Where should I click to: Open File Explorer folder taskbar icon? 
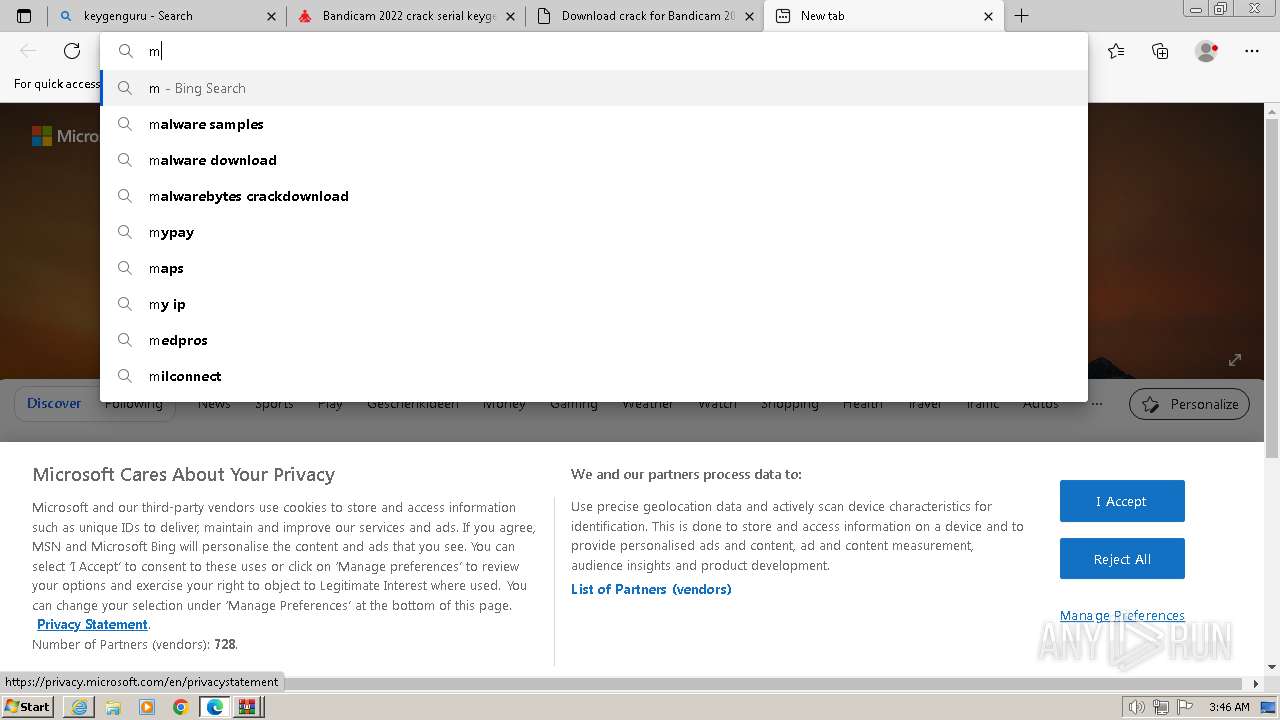[x=113, y=707]
